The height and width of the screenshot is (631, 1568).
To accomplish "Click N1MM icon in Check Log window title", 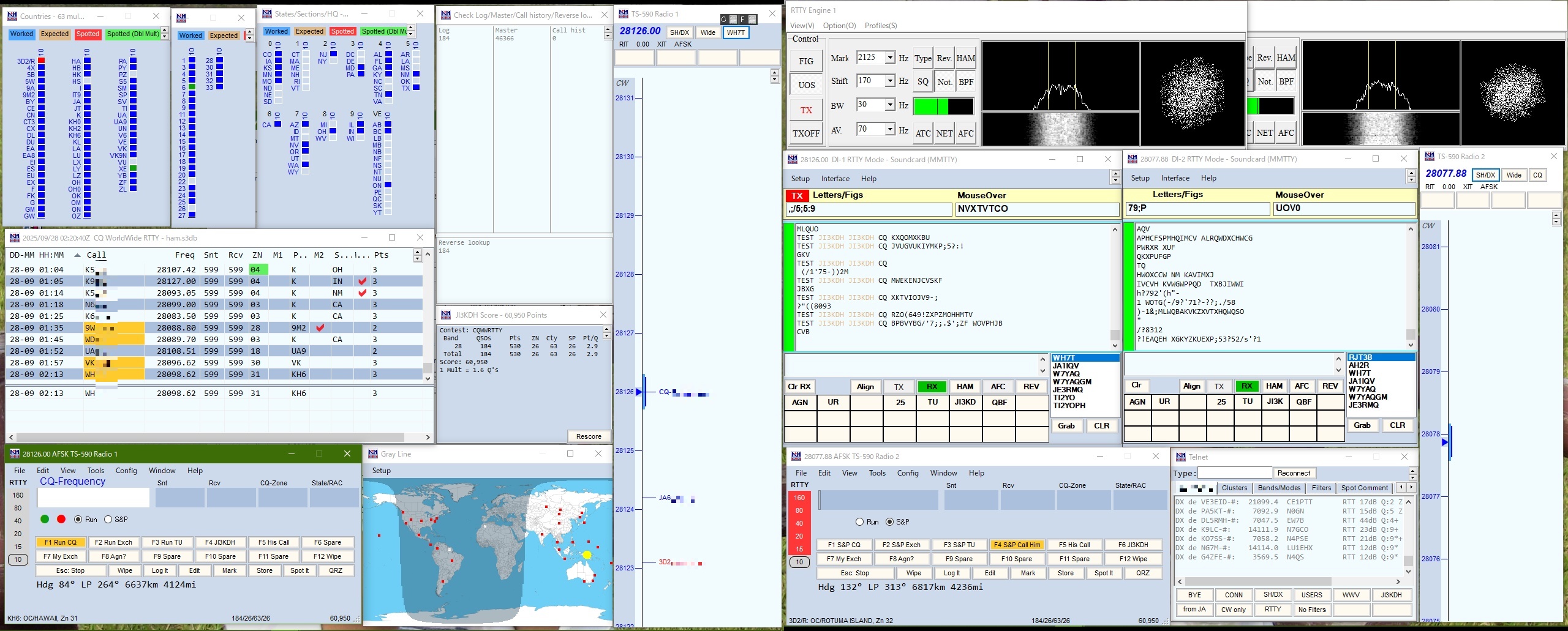I will point(445,15).
